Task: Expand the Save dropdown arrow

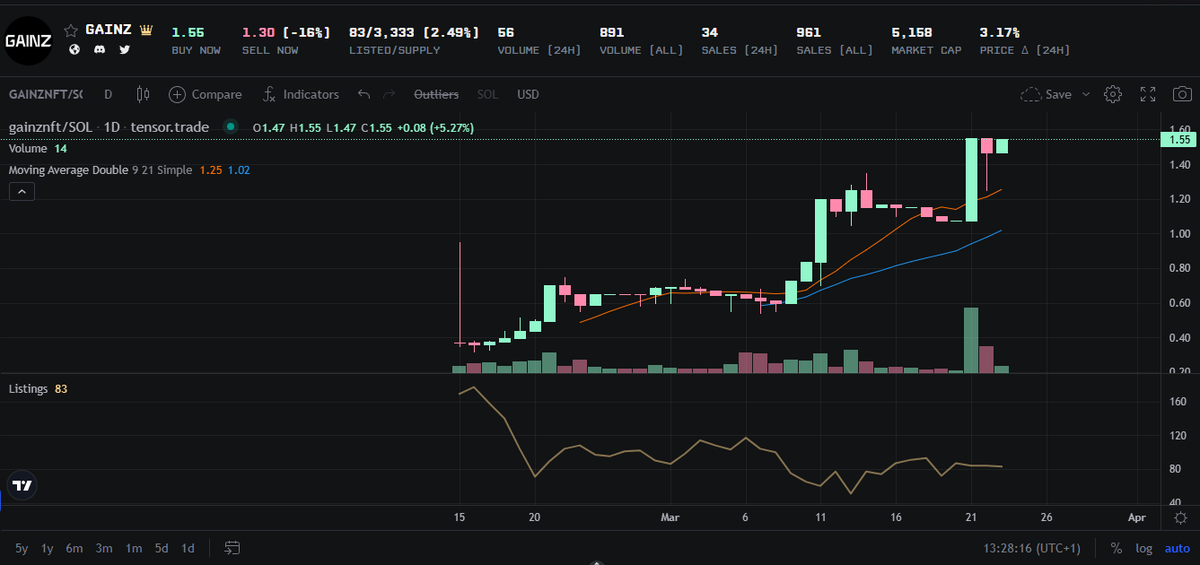Action: coord(1086,94)
